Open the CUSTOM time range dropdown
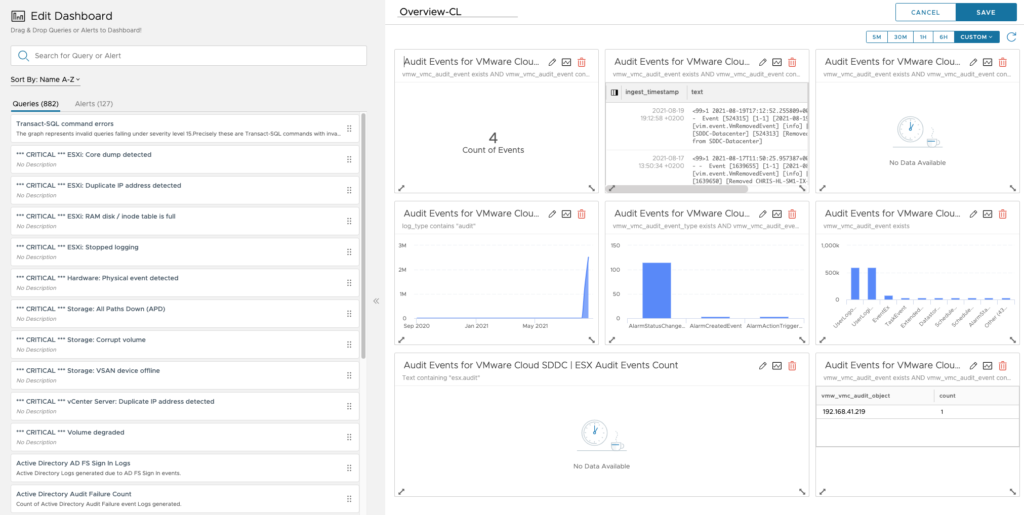1024x515 pixels. 976,37
